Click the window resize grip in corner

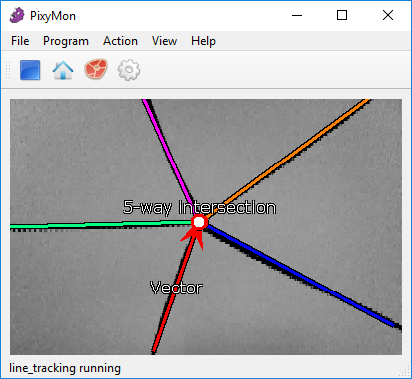tap(405, 371)
